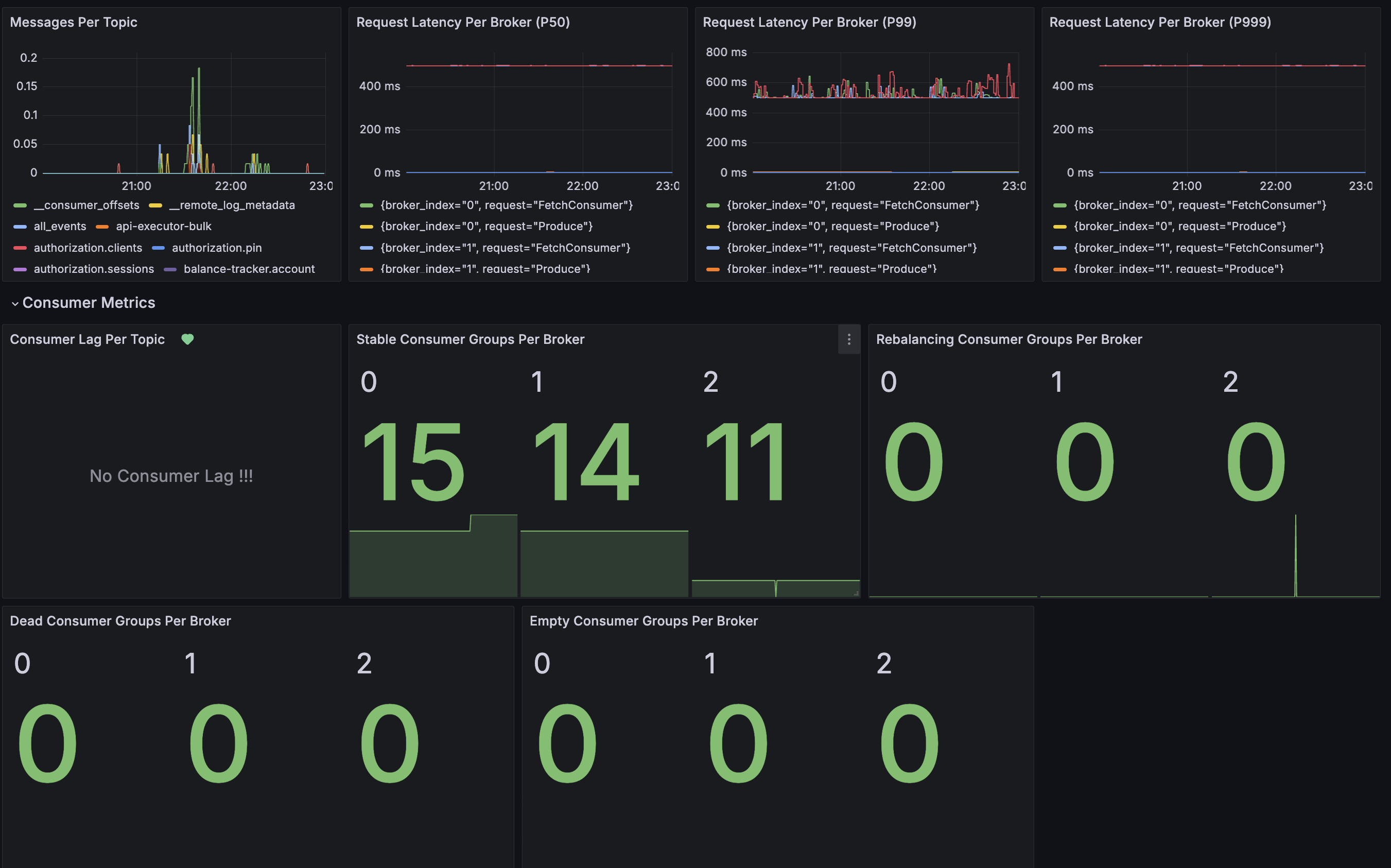Select authorization.sessions legend entry
This screenshot has height=868, width=1391.
tap(94, 269)
